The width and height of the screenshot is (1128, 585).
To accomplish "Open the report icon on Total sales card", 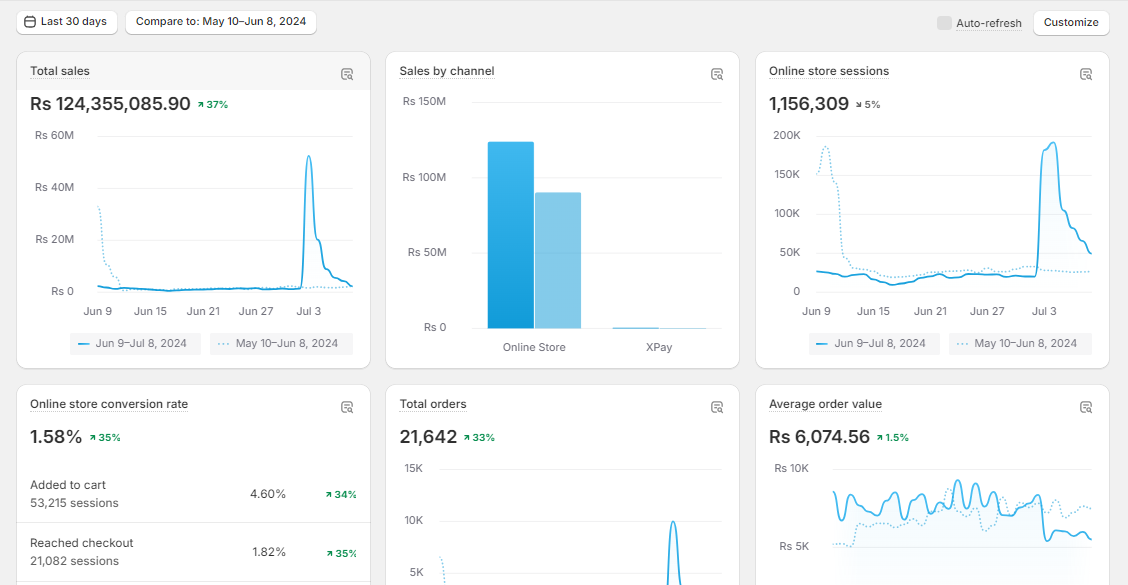I will coord(347,74).
